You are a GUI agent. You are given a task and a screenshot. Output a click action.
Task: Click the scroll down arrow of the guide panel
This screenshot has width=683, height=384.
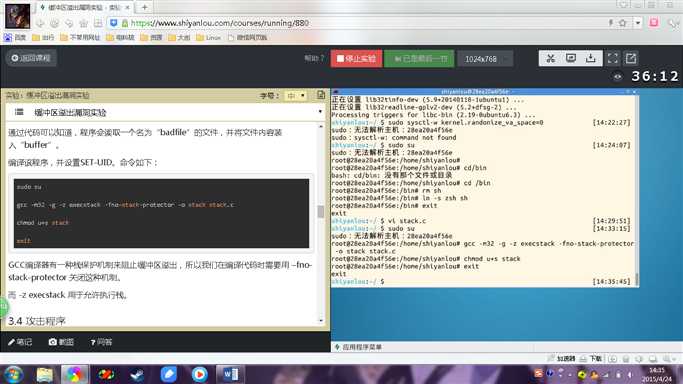click(x=321, y=320)
